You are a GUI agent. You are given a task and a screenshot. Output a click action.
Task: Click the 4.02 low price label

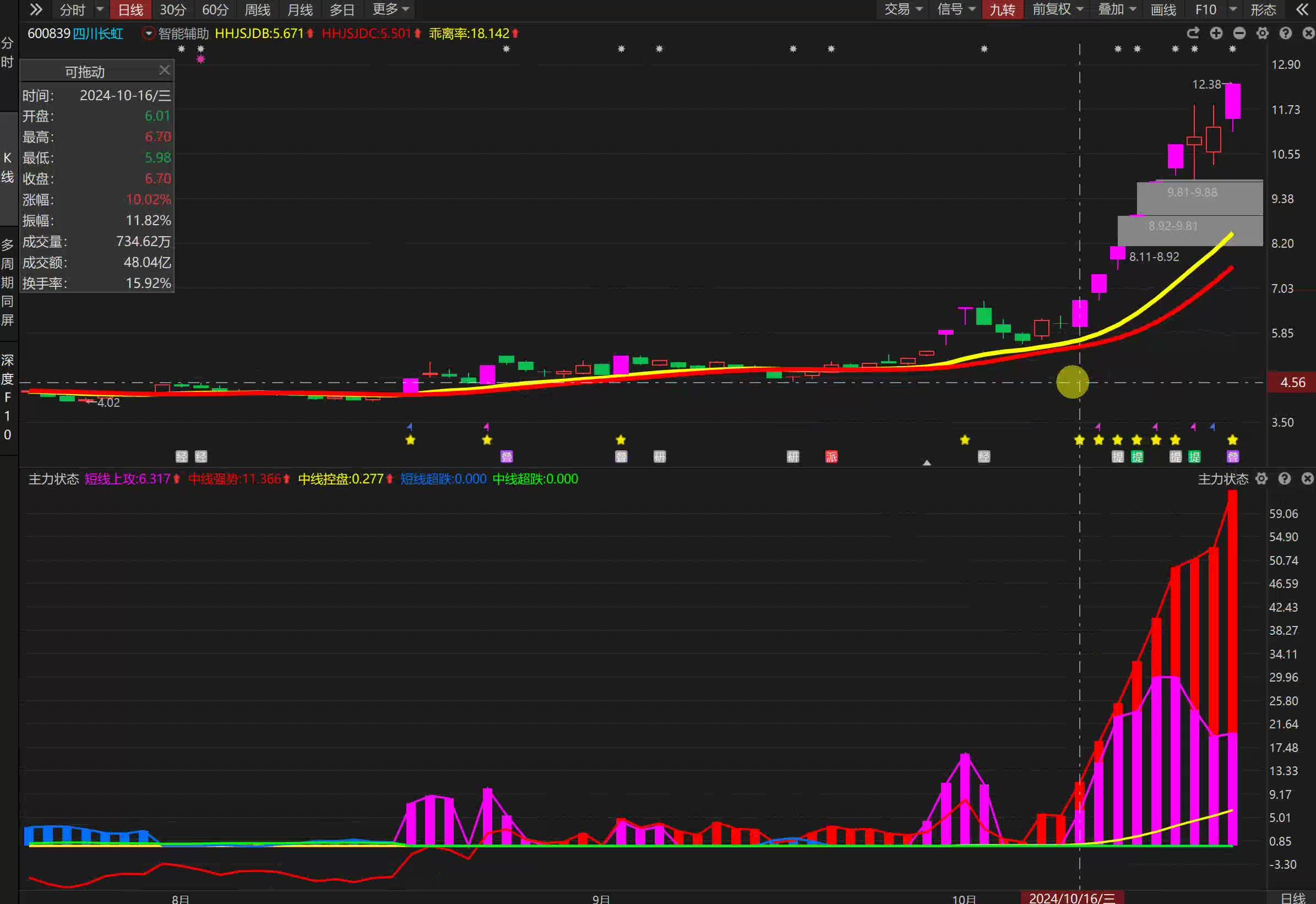pyautogui.click(x=108, y=402)
